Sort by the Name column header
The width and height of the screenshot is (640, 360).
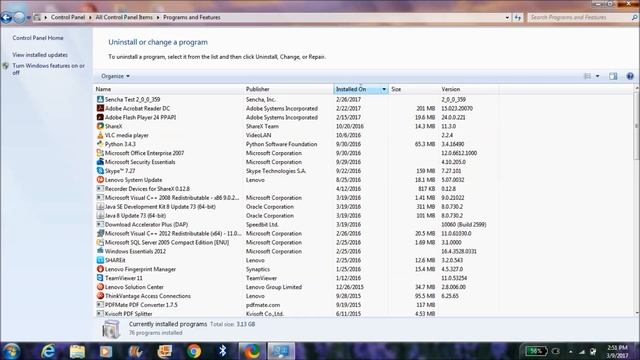point(168,89)
